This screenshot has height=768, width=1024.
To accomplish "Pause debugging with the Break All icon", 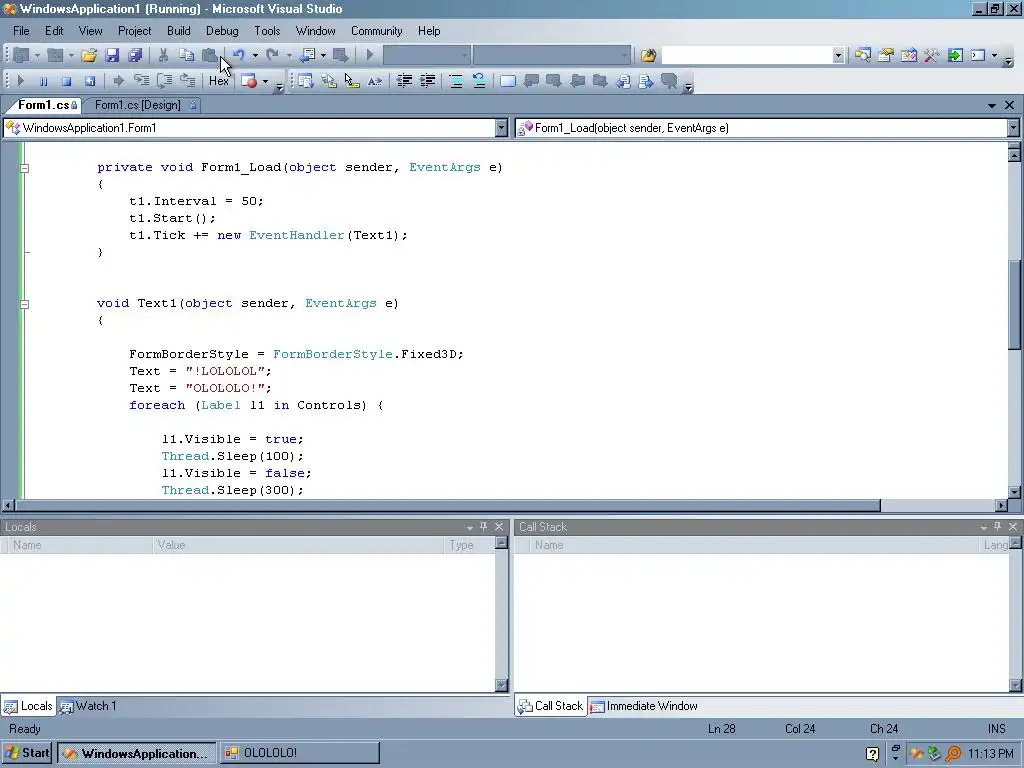I will (44, 81).
